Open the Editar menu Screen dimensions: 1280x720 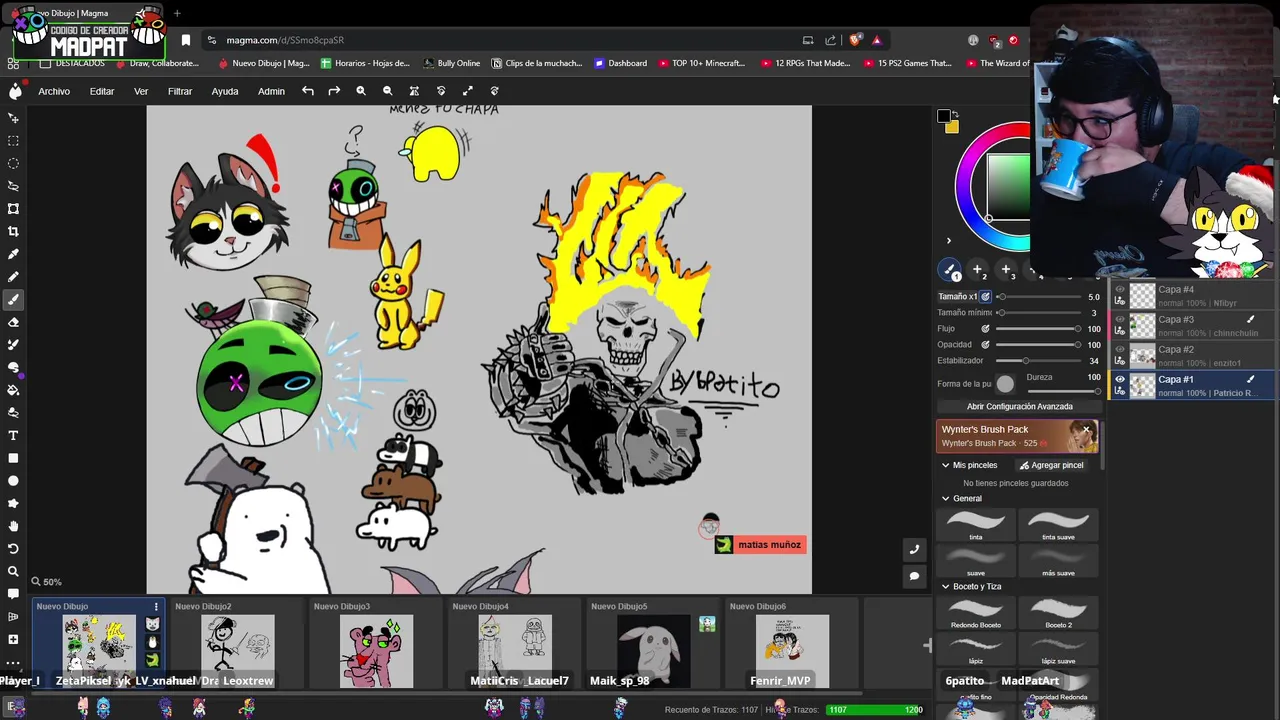click(102, 91)
